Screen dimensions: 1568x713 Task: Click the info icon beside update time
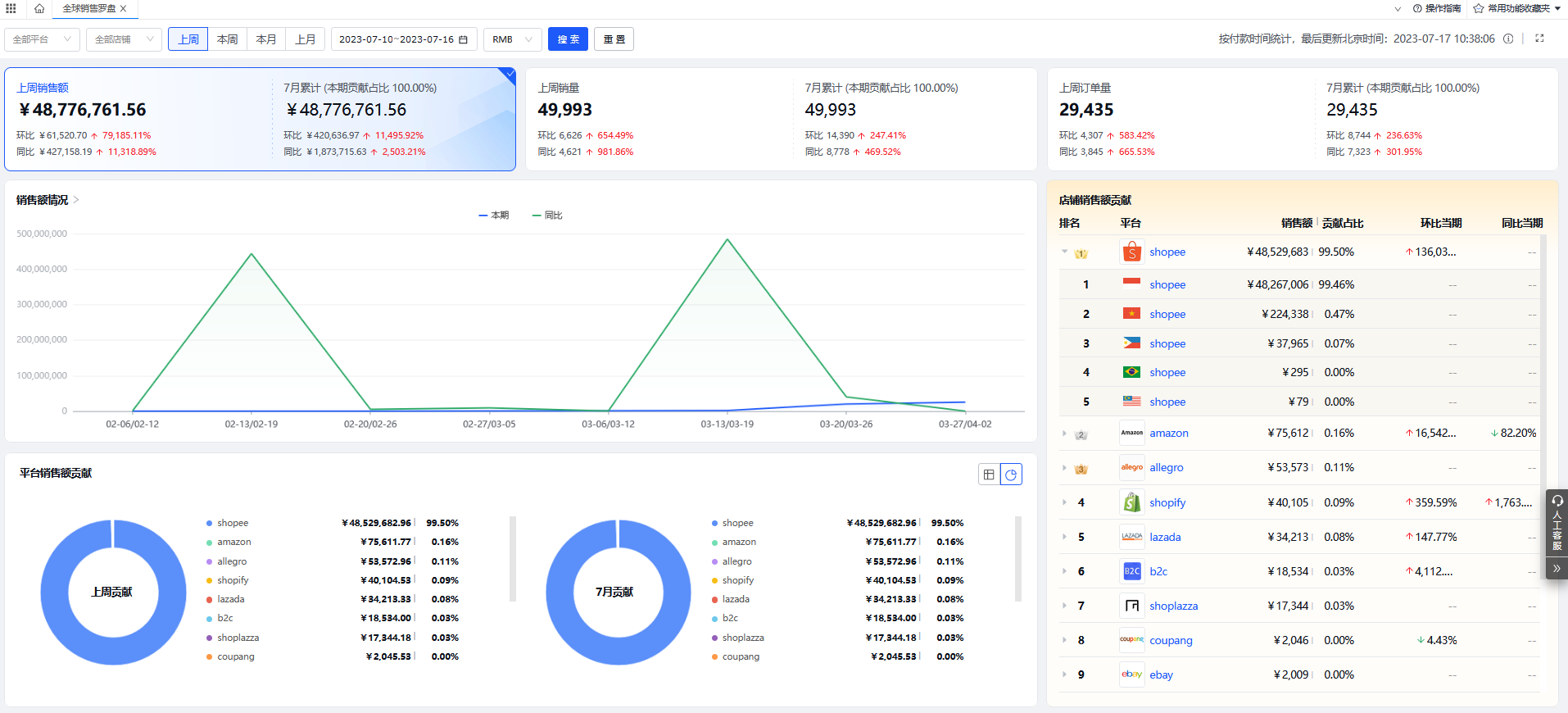[x=1508, y=39]
